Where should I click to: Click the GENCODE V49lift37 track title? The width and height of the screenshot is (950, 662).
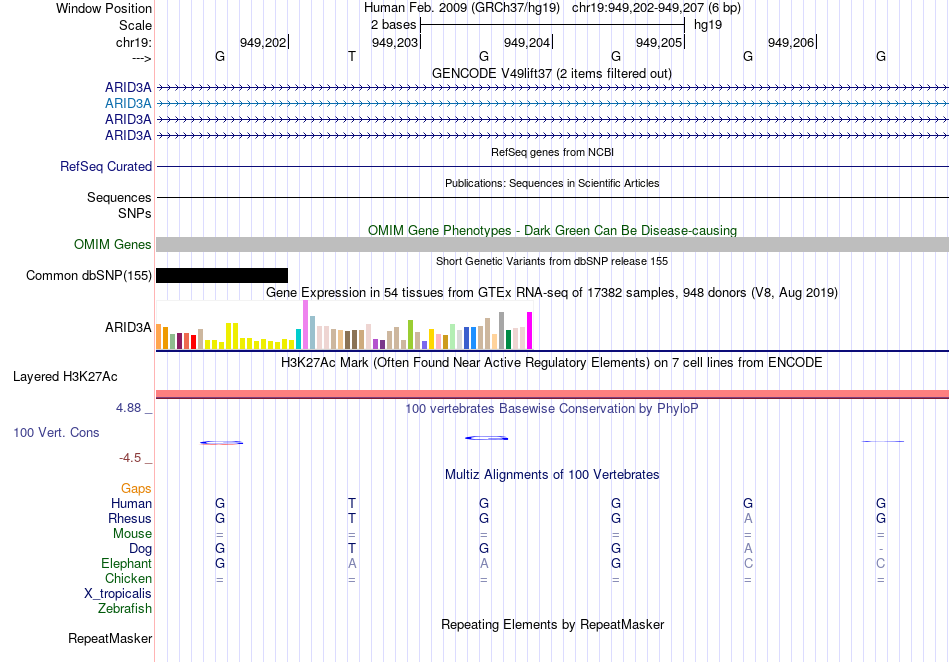[x=551, y=74]
